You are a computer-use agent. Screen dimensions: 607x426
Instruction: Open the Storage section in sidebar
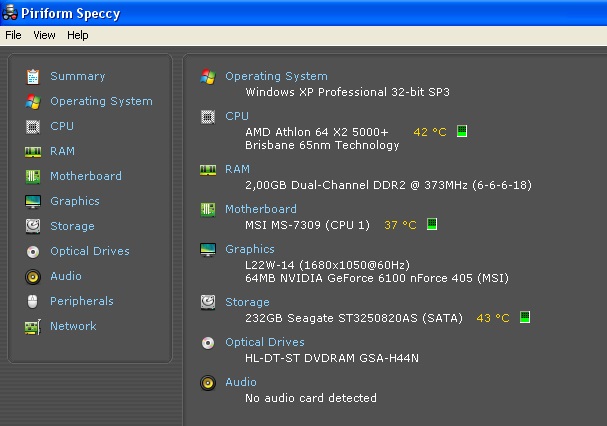72,226
